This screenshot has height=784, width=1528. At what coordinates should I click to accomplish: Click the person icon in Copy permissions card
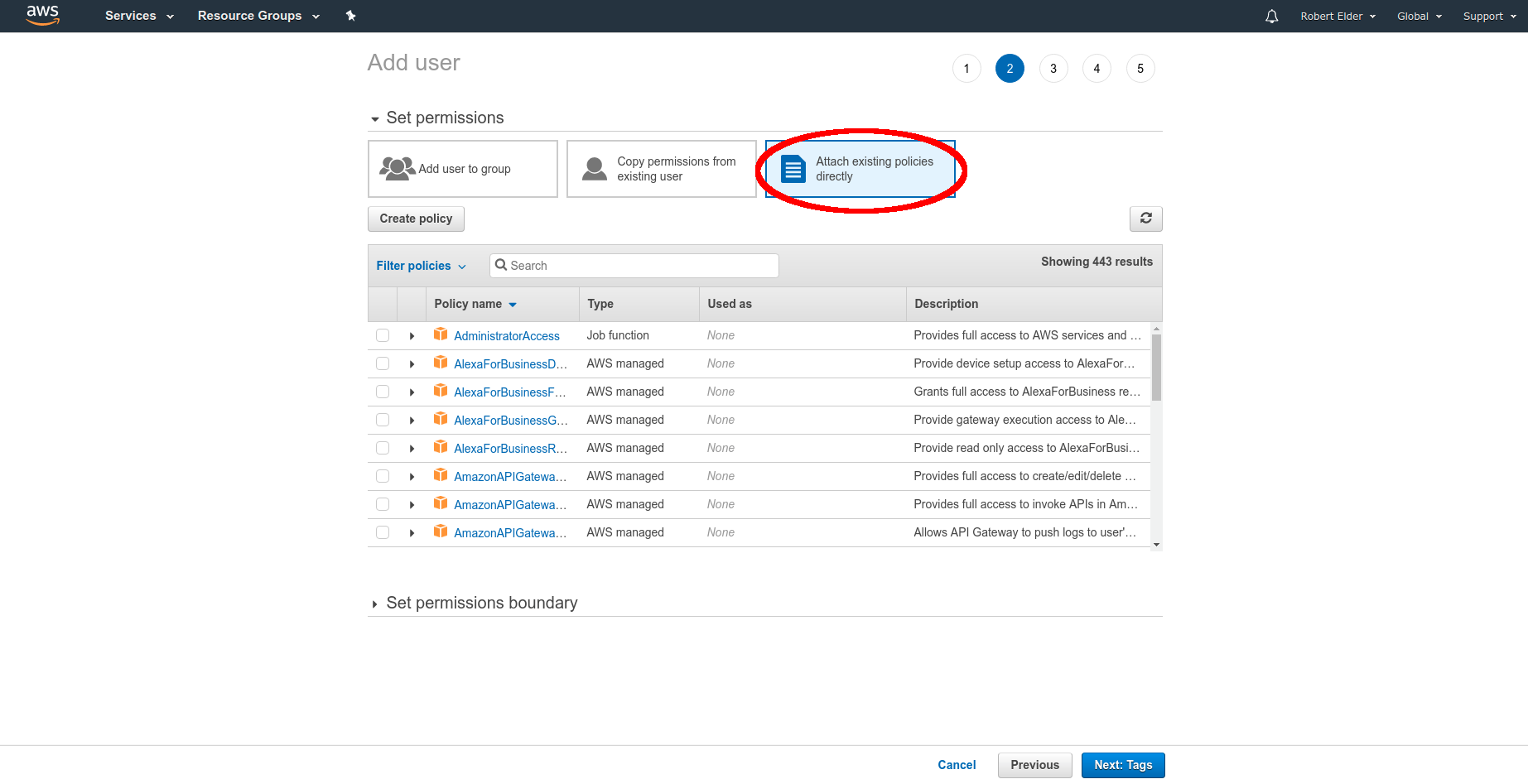tap(595, 169)
